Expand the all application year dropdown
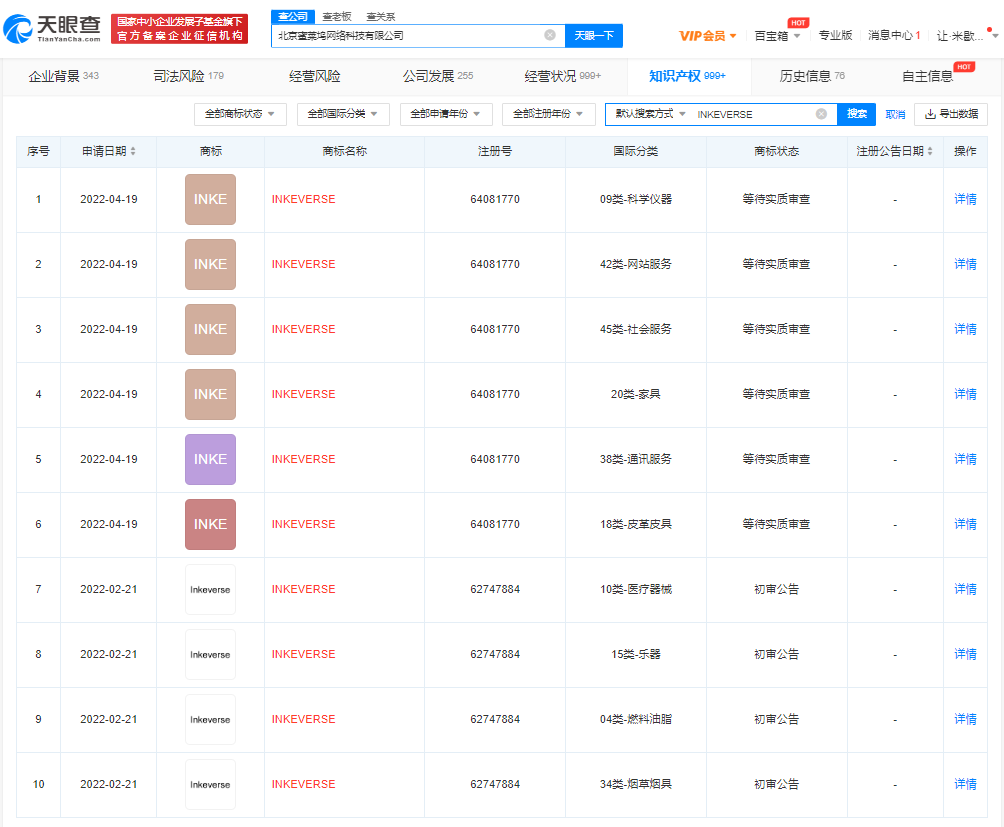 click(446, 114)
